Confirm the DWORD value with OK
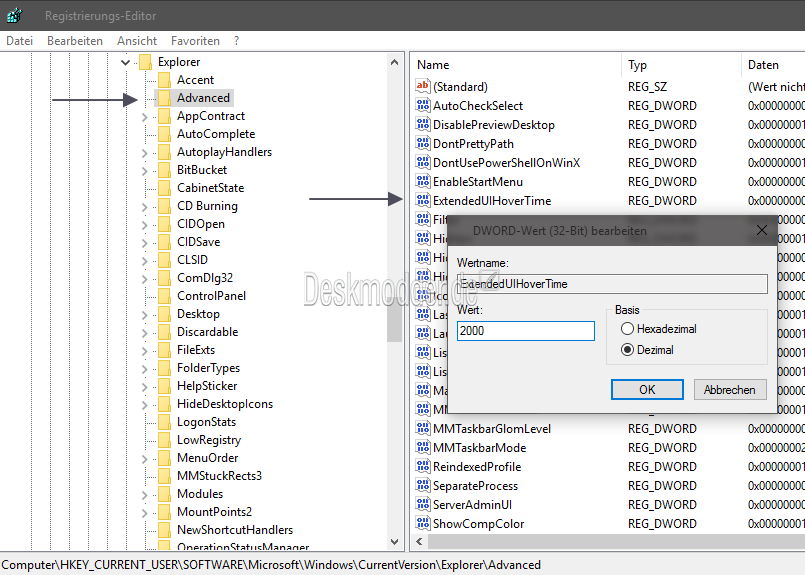The image size is (805, 575). (x=647, y=390)
